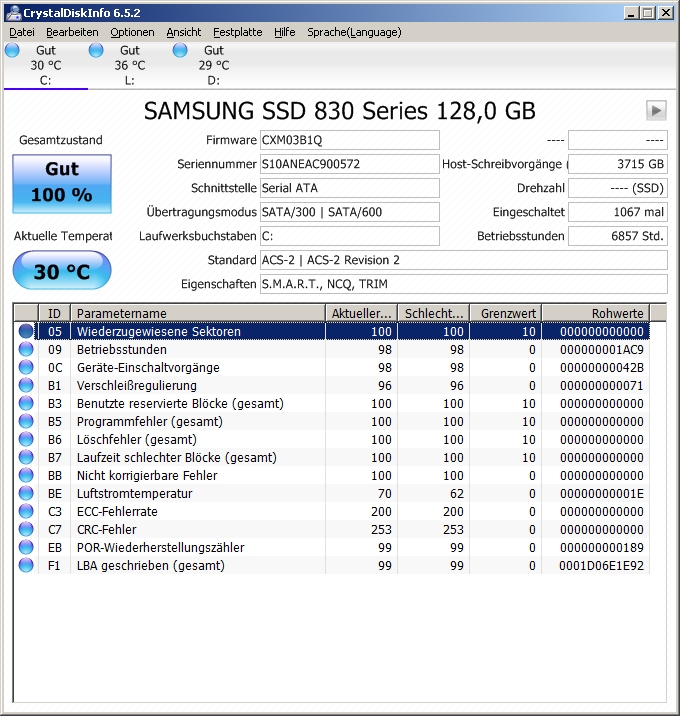The height and width of the screenshot is (716, 680).
Task: Click the Schlecht... column header
Action: pos(434,313)
